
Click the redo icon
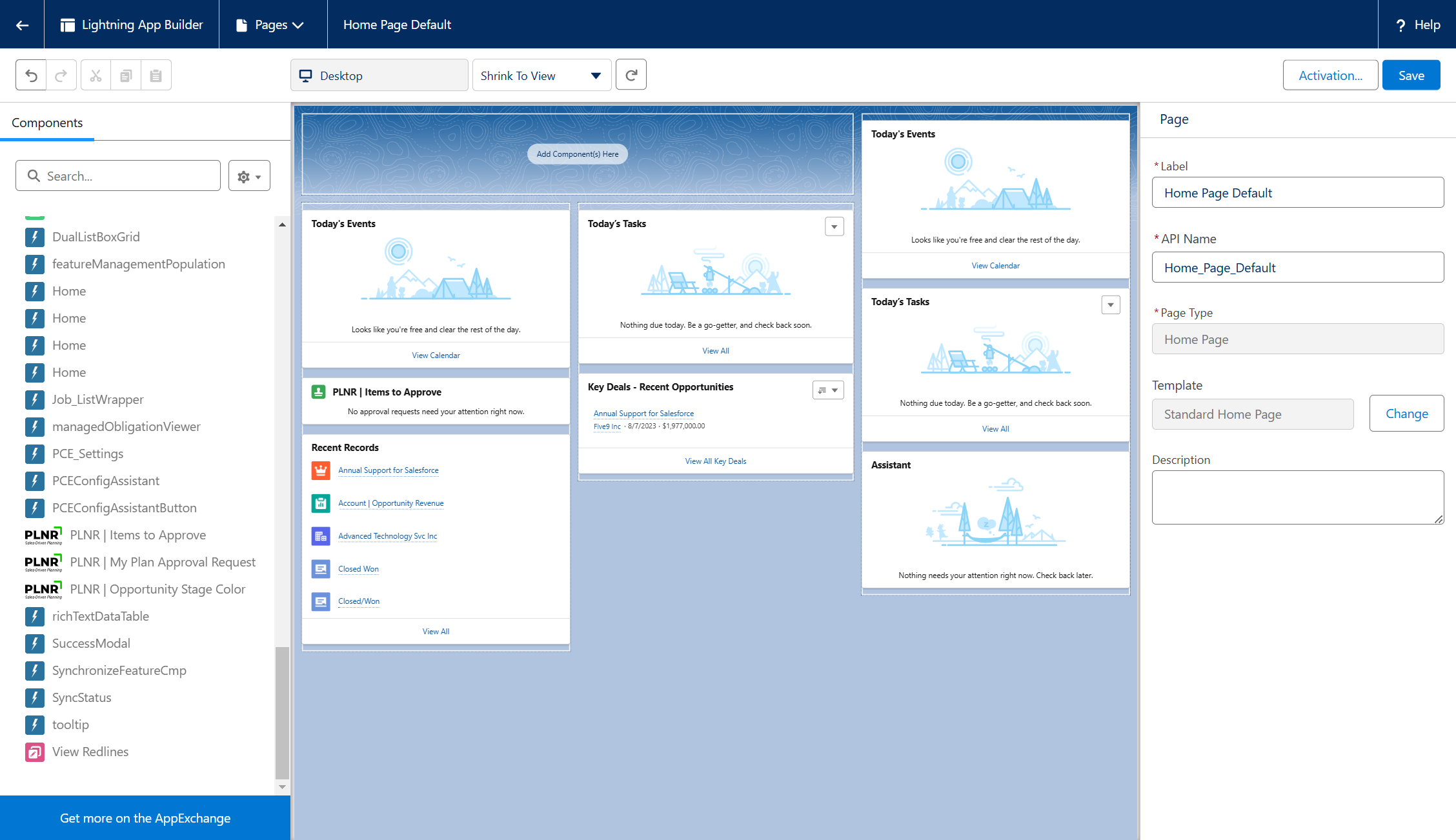(61, 75)
